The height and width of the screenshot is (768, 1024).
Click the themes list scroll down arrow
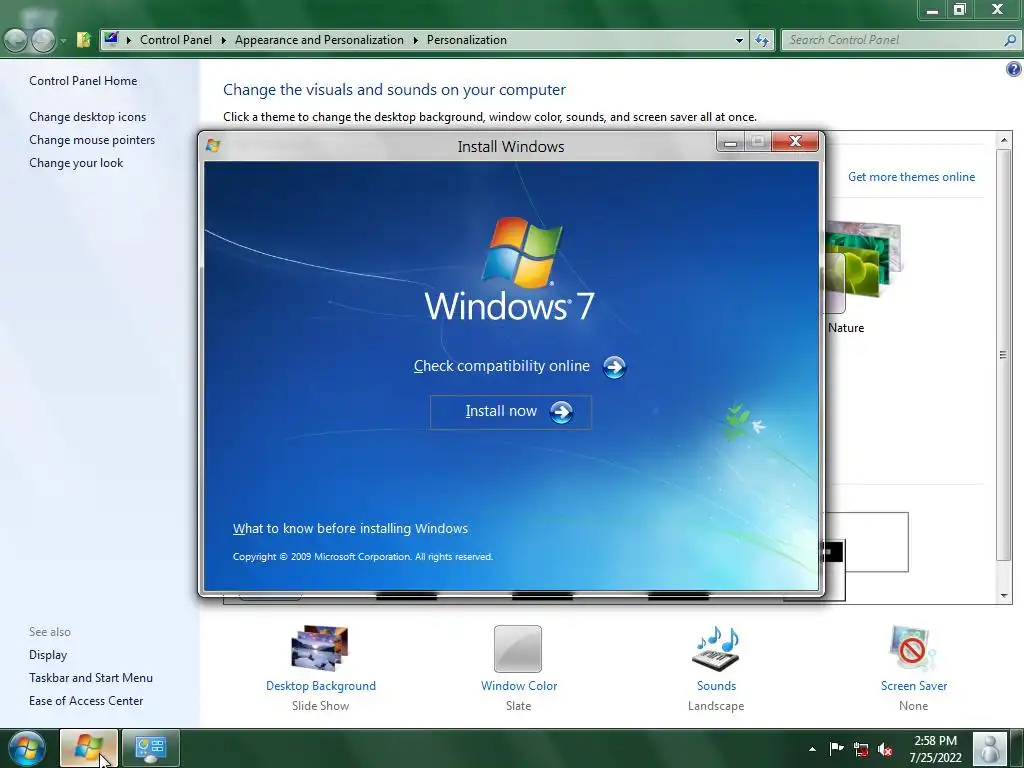(1004, 596)
